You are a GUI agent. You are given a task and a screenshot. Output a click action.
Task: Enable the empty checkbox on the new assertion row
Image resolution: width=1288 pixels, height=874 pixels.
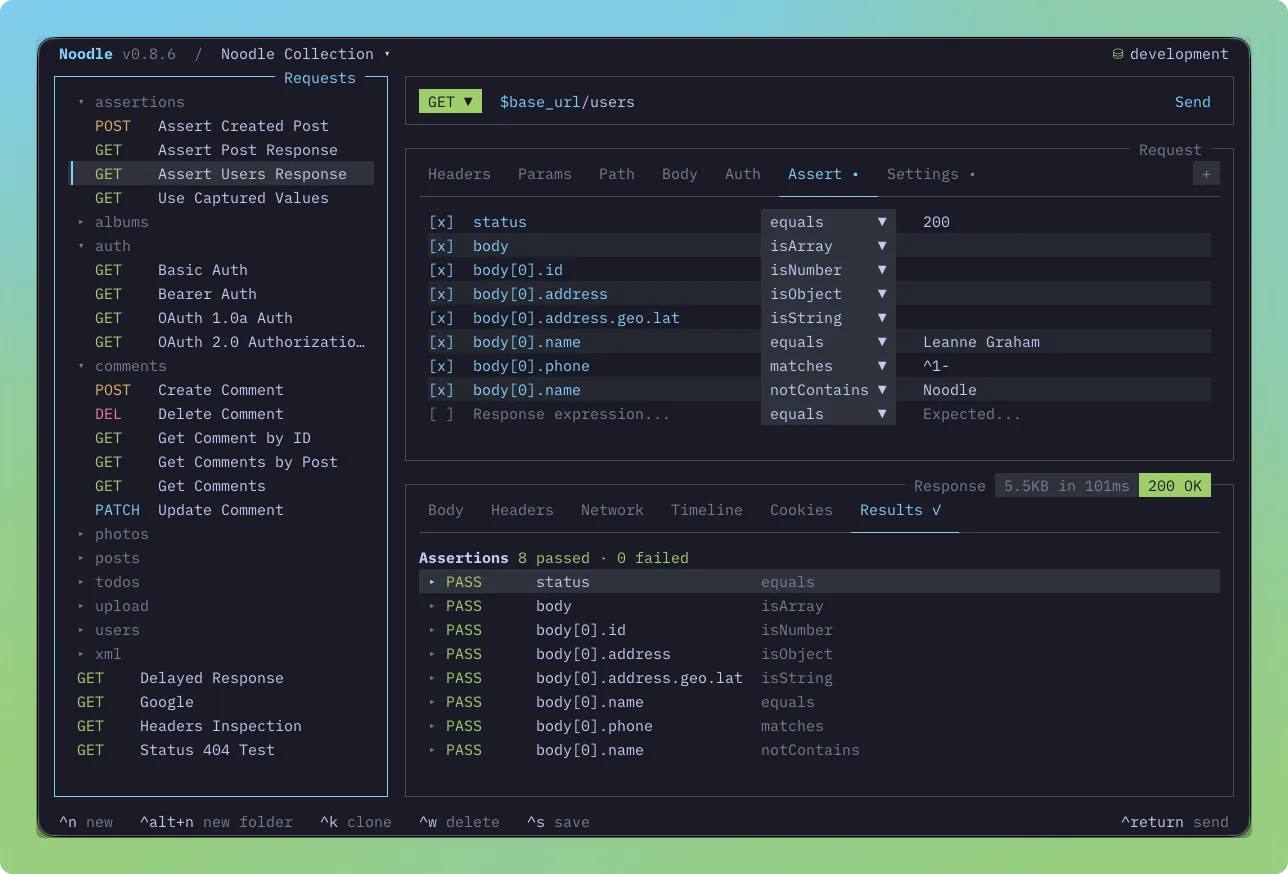[441, 414]
